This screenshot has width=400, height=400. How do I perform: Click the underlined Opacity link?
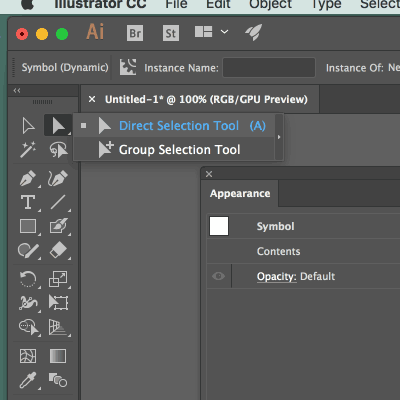point(277,277)
